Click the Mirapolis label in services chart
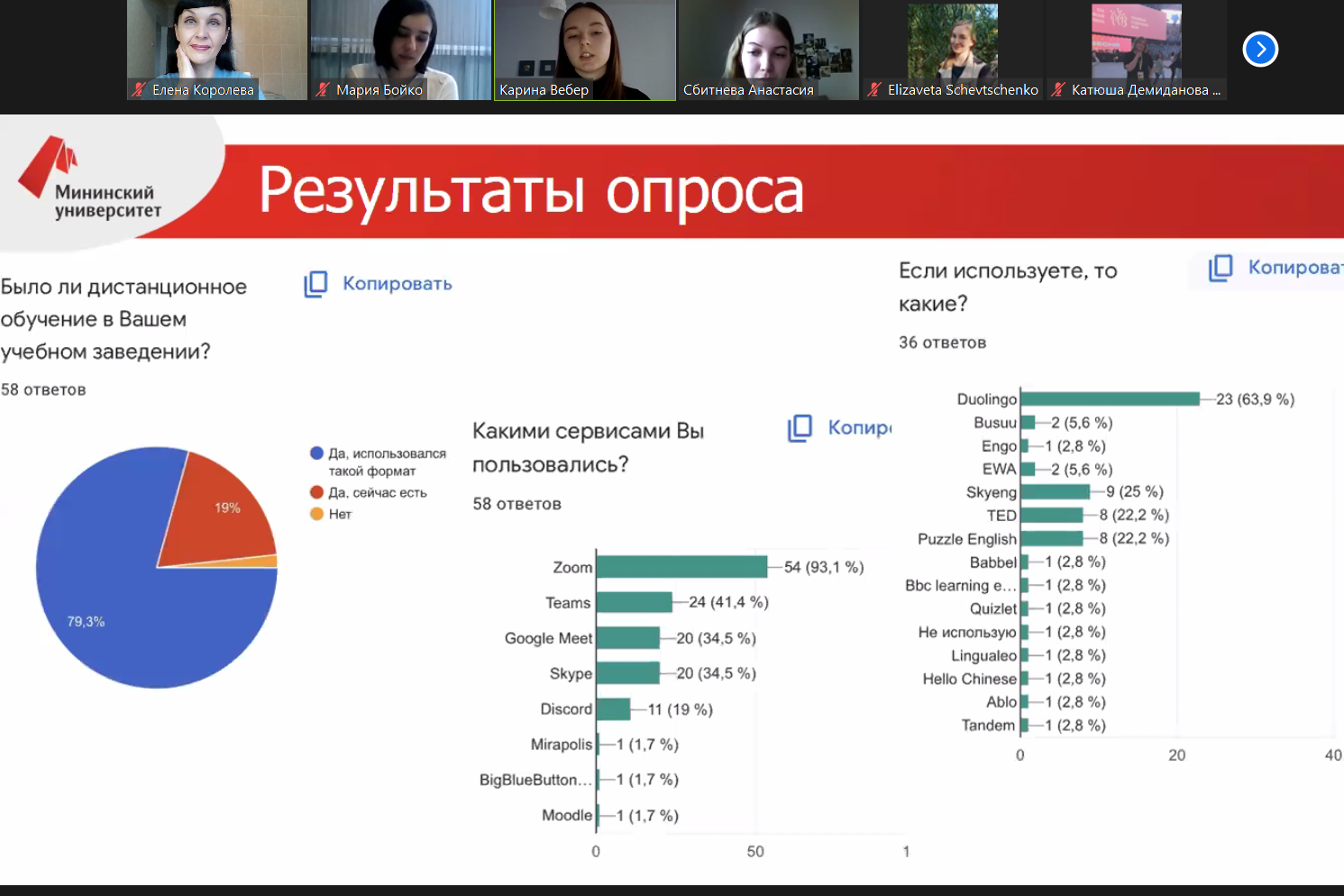Viewport: 1344px width, 896px height. 562,745
